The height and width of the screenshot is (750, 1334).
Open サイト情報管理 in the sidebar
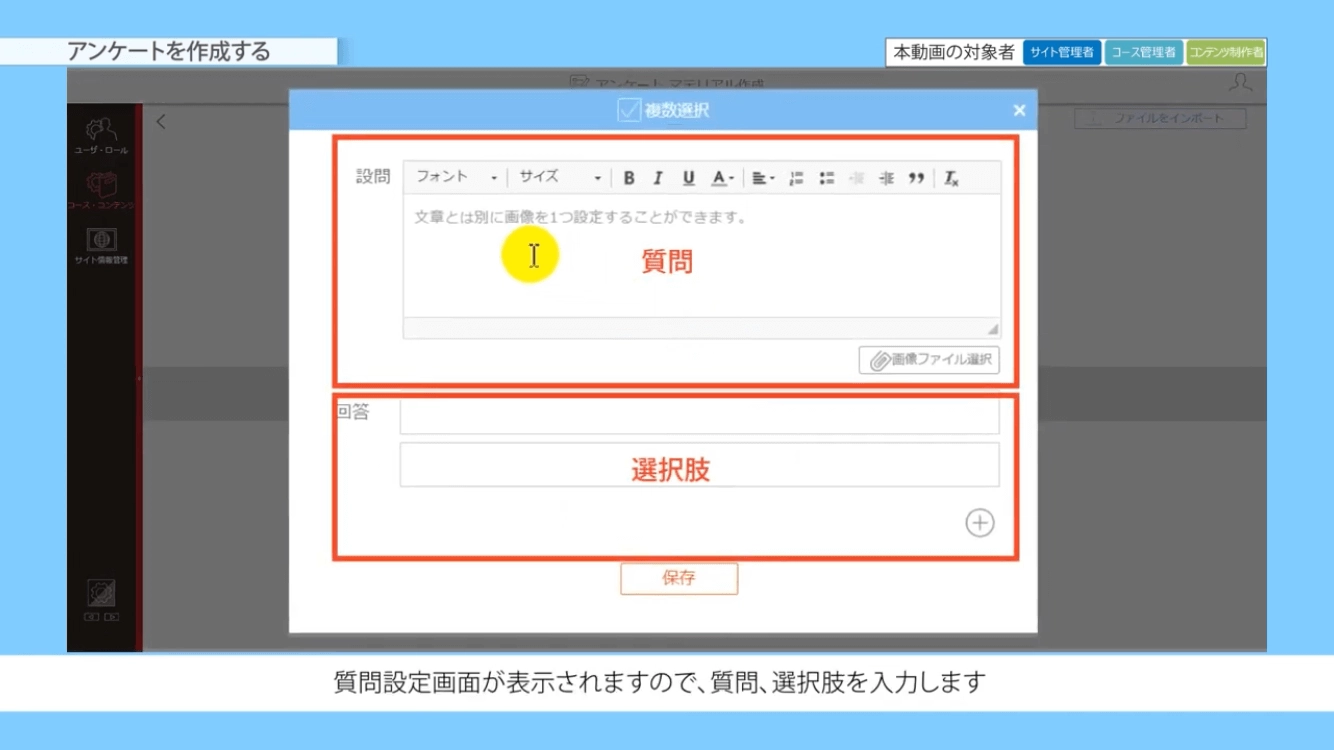point(101,246)
